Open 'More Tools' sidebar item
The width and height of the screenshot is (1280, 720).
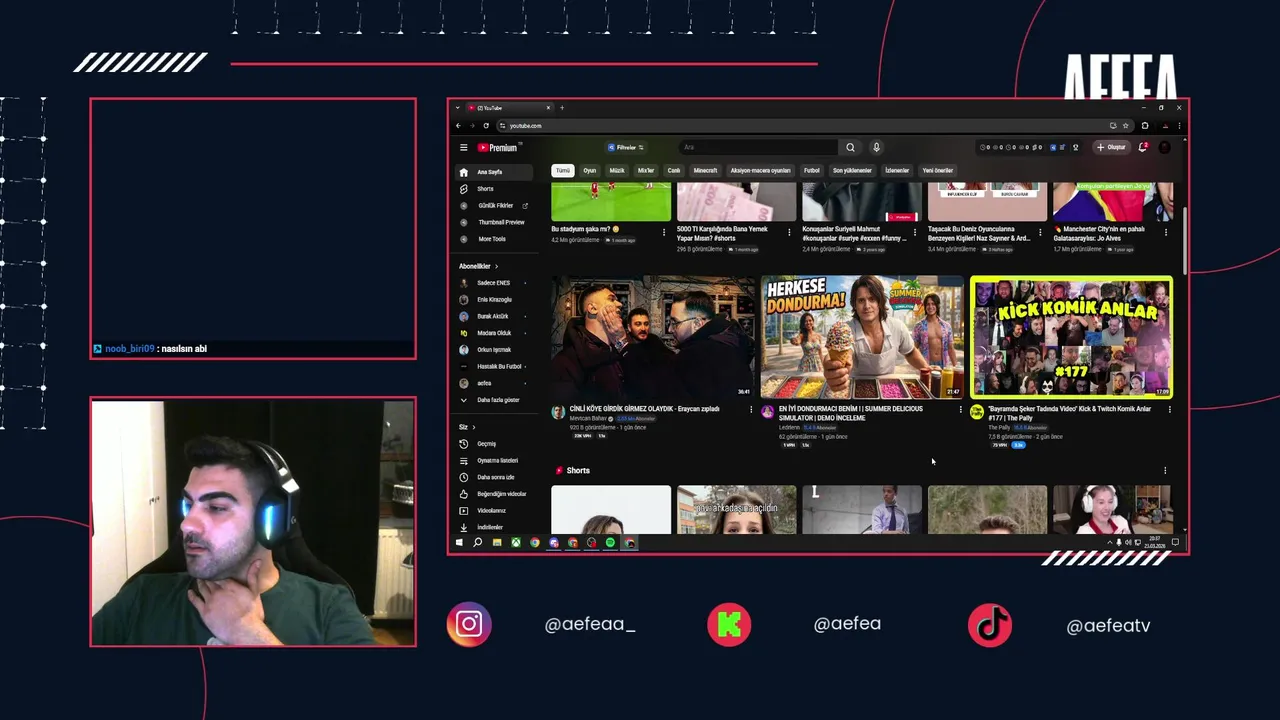pyautogui.click(x=492, y=239)
